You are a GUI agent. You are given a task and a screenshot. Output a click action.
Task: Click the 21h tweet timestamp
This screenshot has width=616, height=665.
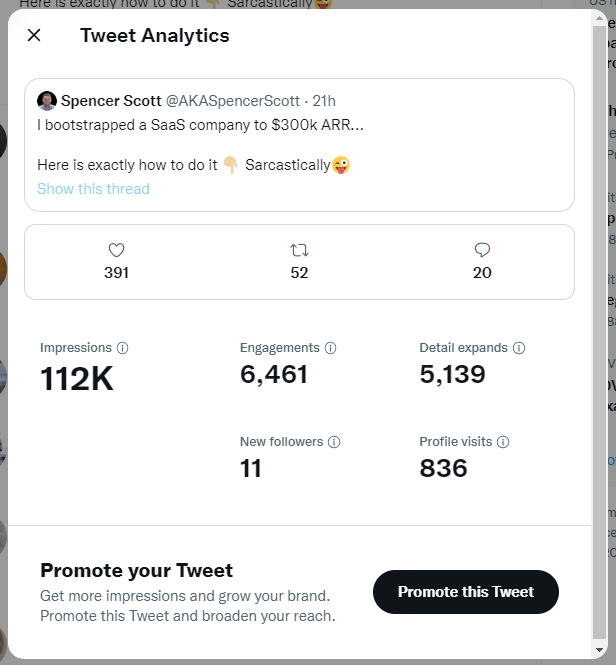[x=324, y=101]
